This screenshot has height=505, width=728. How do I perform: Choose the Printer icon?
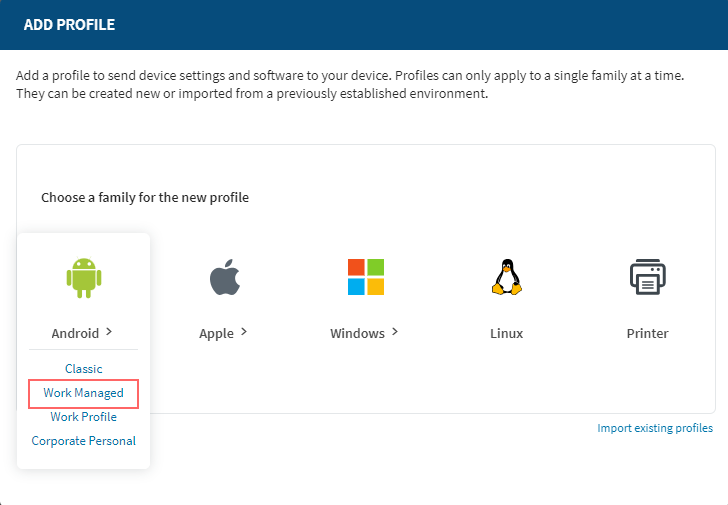coord(648,277)
